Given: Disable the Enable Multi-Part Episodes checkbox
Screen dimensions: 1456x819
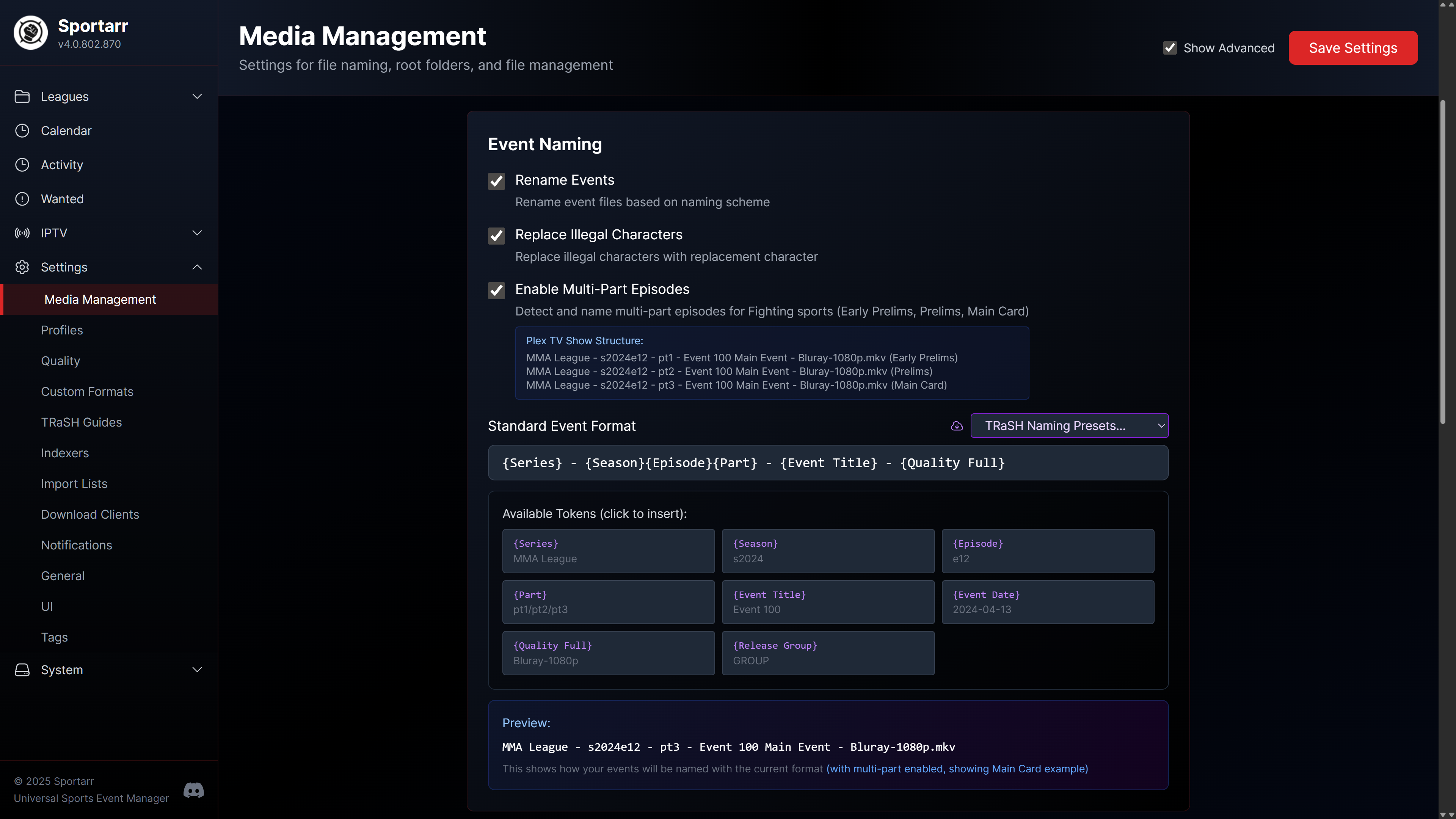Looking at the screenshot, I should pyautogui.click(x=496, y=290).
